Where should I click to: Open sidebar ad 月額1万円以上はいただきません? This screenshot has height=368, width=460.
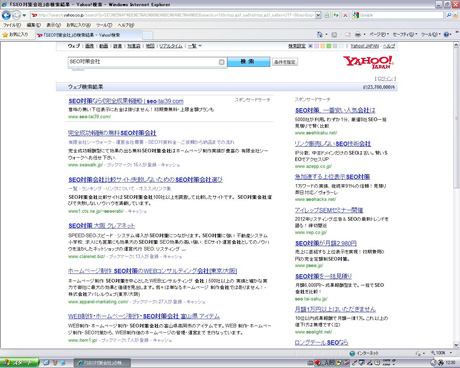point(335,309)
